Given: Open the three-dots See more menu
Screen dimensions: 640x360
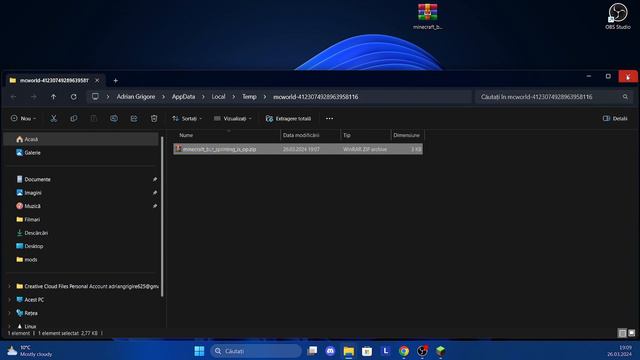Looking at the screenshot, I should click(x=329, y=118).
